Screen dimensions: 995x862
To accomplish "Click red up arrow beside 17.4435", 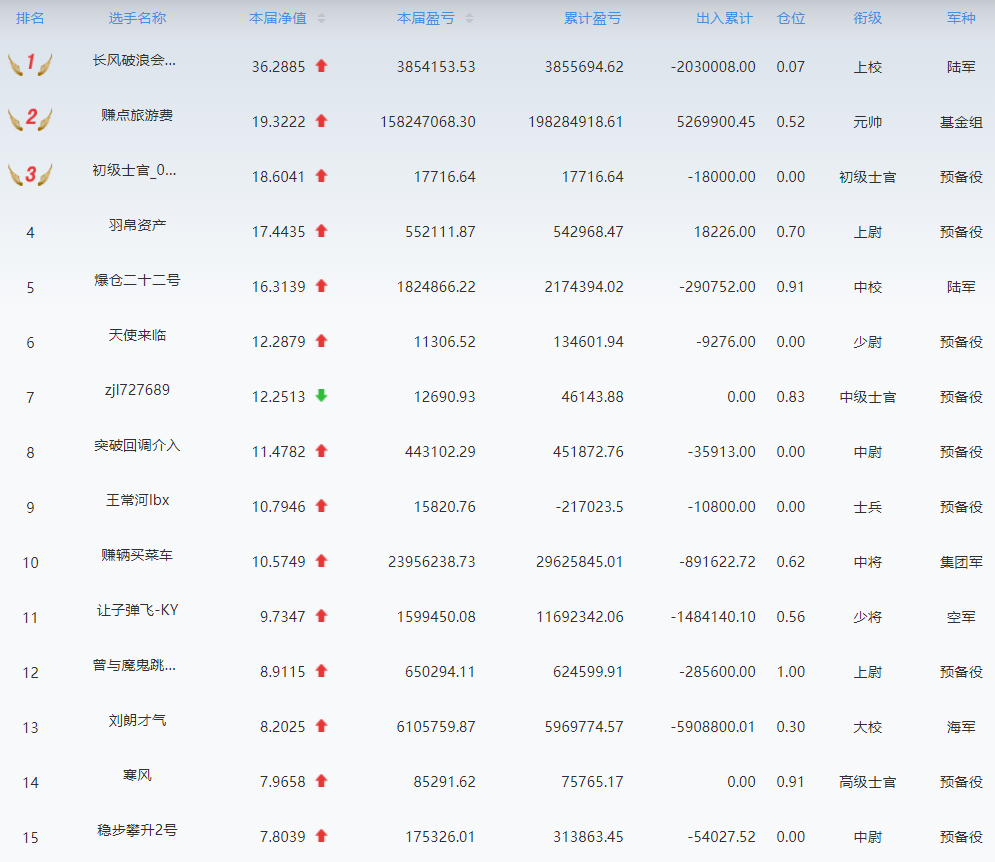I will click(x=321, y=231).
